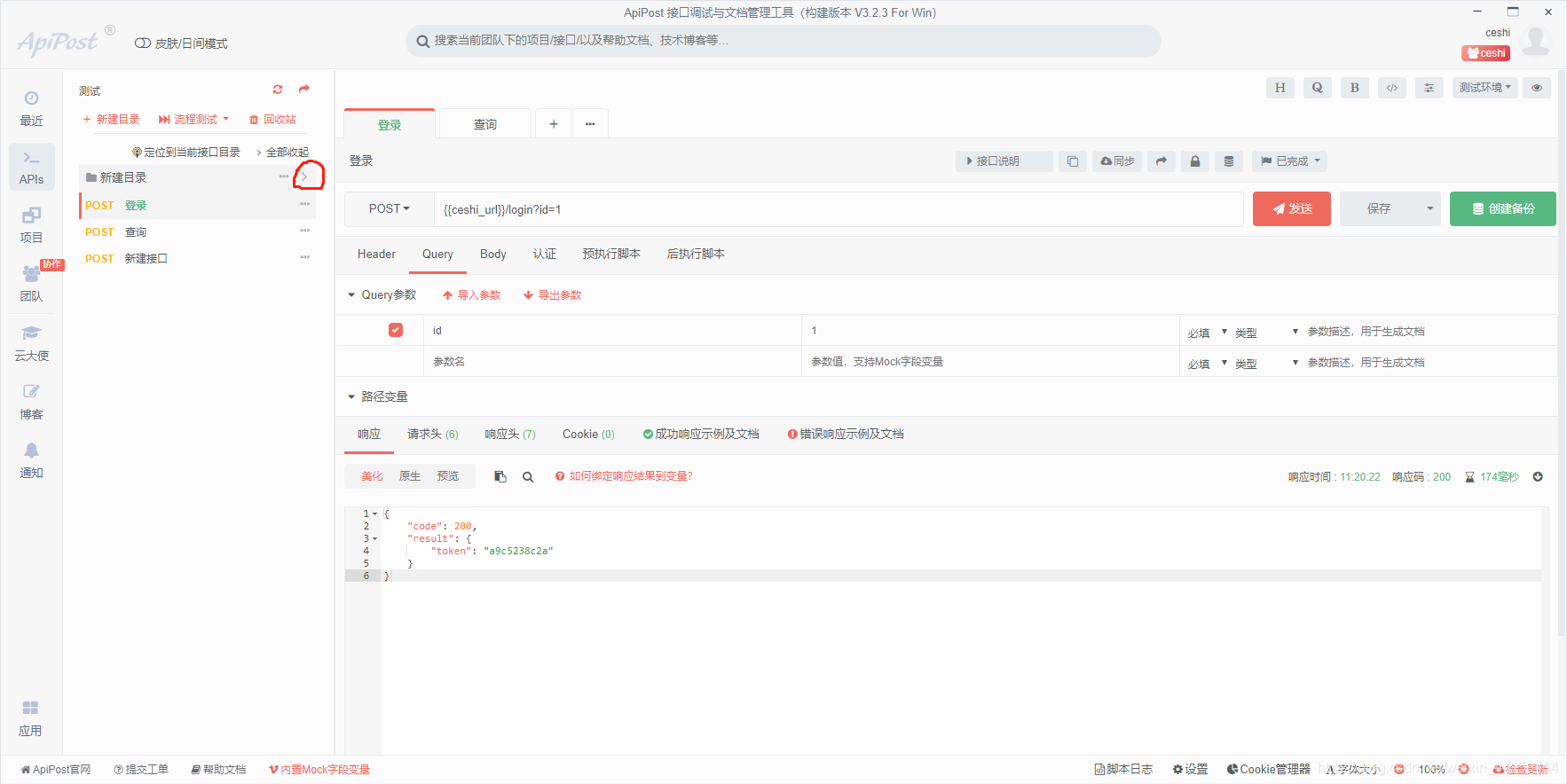This screenshot has width=1567, height=784.
Task: Switch to the 请求头 (6) tab
Action: (x=433, y=435)
